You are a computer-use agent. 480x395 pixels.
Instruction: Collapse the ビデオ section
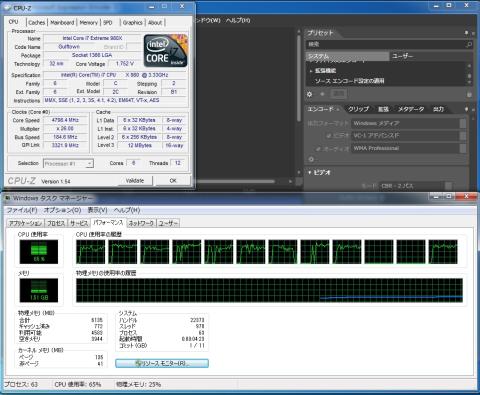[x=310, y=172]
